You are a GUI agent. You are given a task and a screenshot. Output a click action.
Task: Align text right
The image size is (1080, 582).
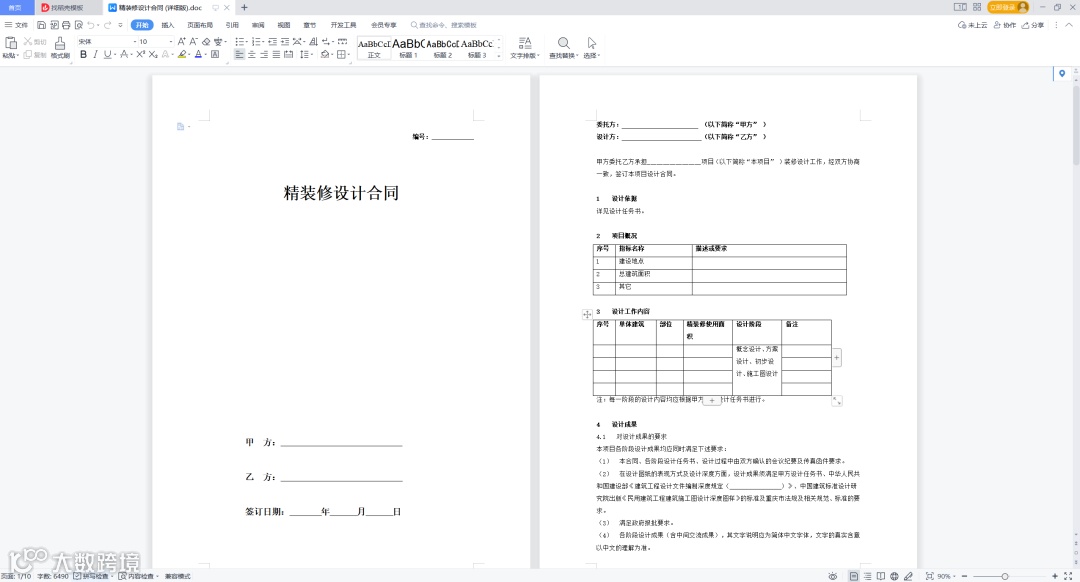[264, 54]
